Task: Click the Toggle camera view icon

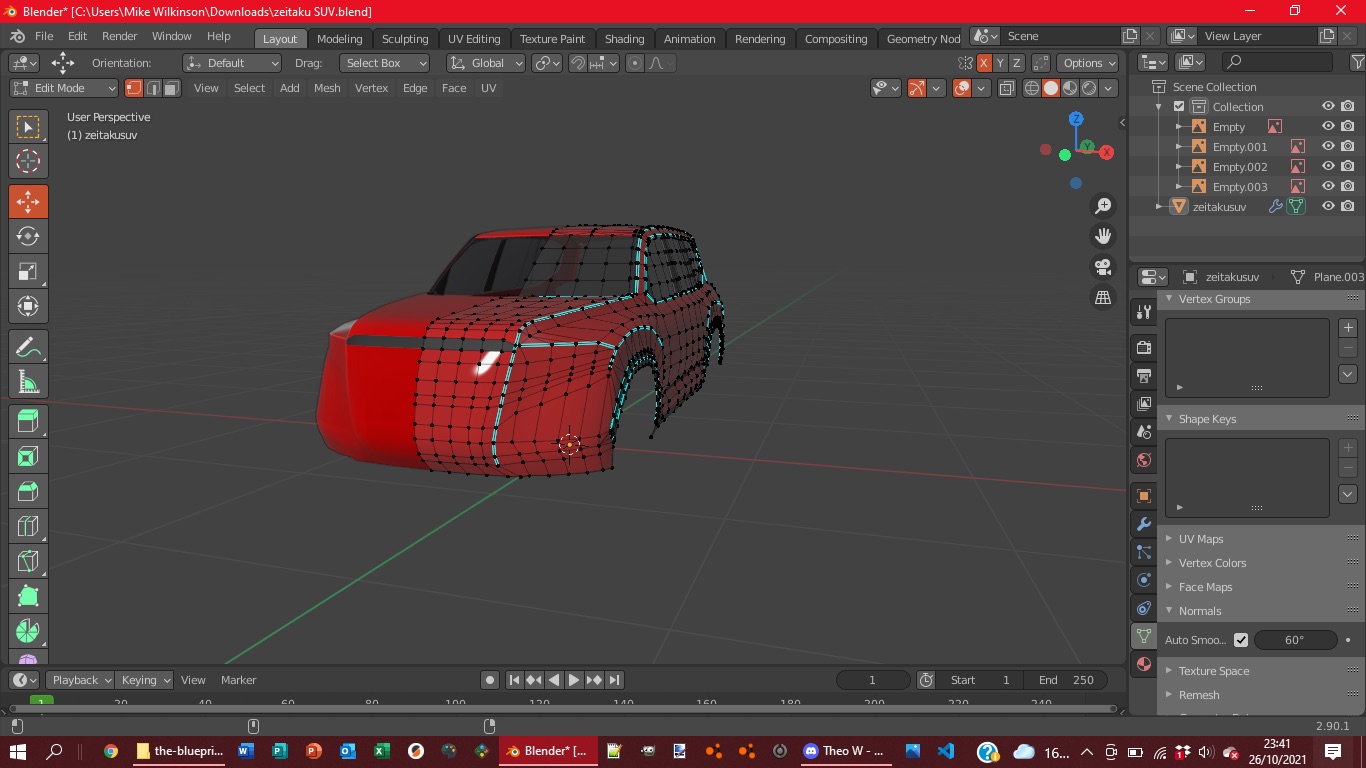Action: 1103,267
